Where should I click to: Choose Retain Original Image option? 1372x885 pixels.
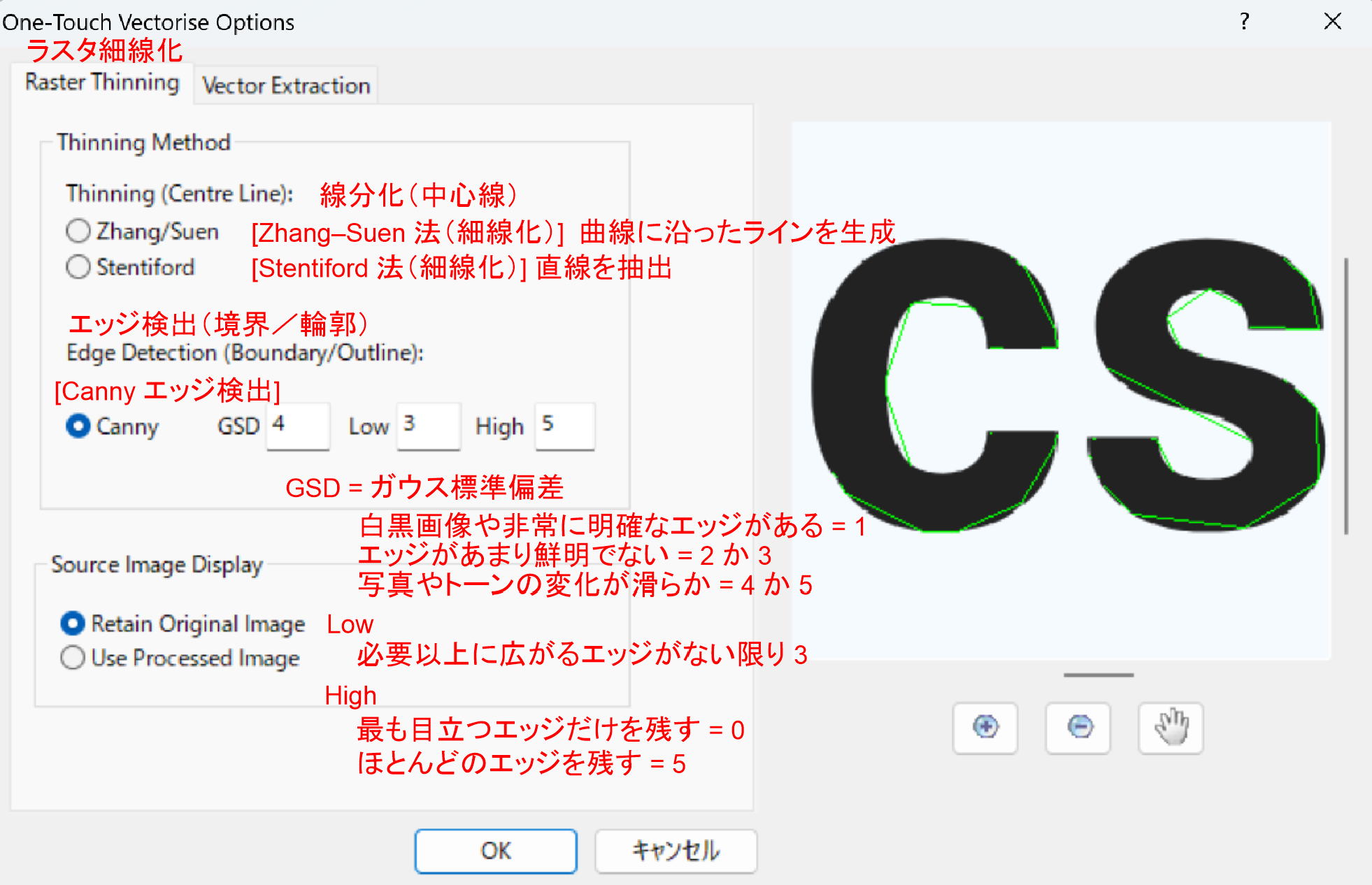(73, 623)
